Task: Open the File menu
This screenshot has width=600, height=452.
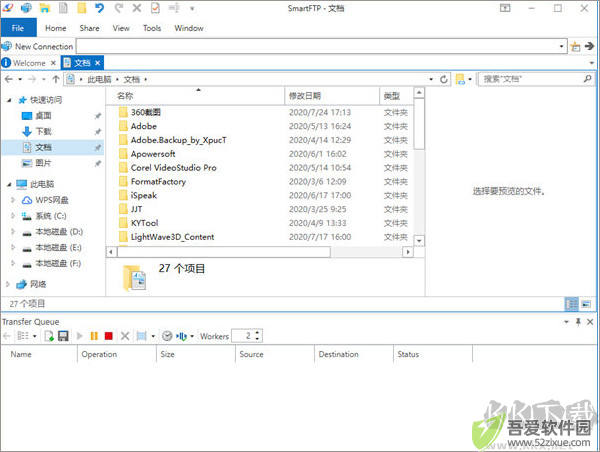Action: coord(18,28)
